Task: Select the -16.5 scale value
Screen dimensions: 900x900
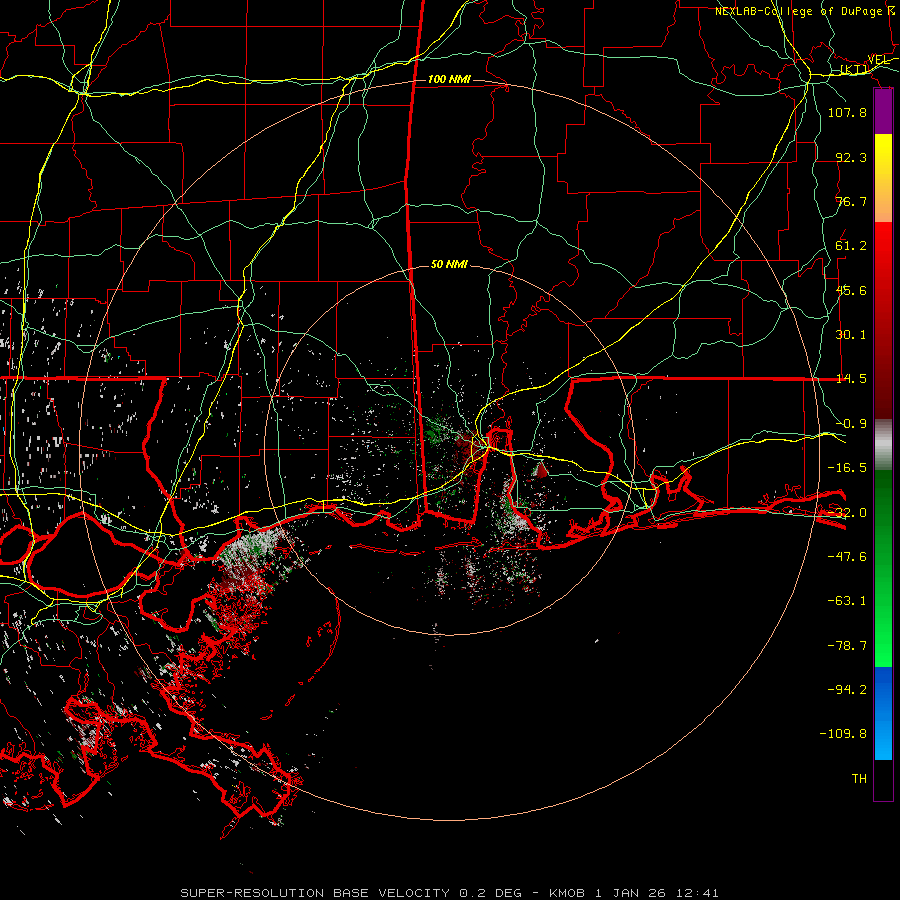Action: [x=847, y=468]
